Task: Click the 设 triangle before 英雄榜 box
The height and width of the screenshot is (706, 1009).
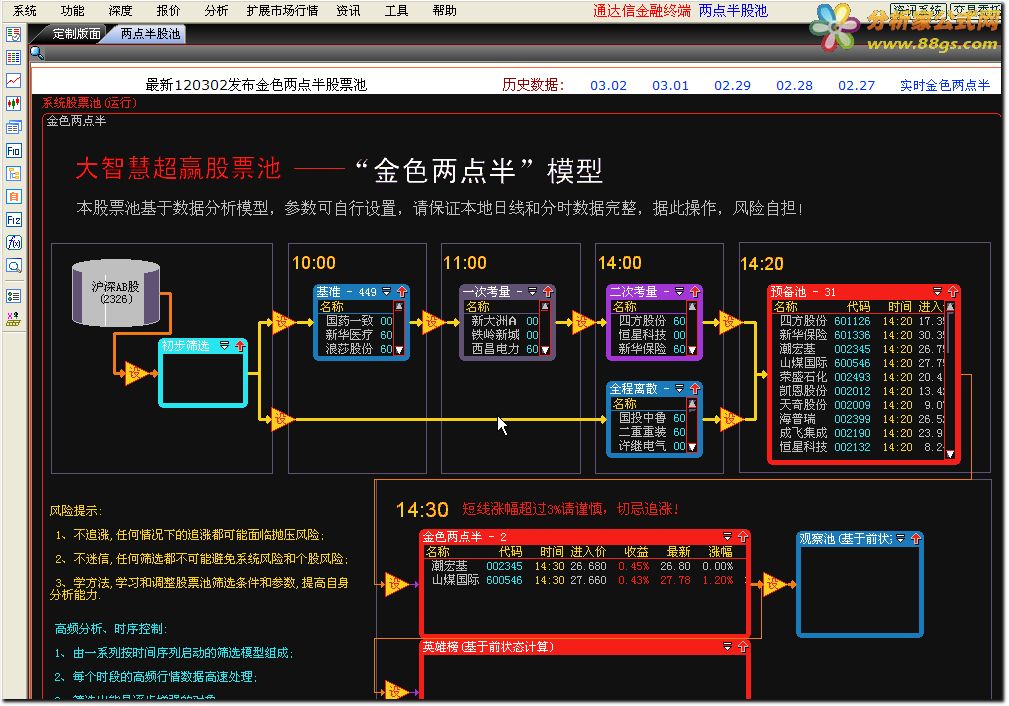Action: 396,691
